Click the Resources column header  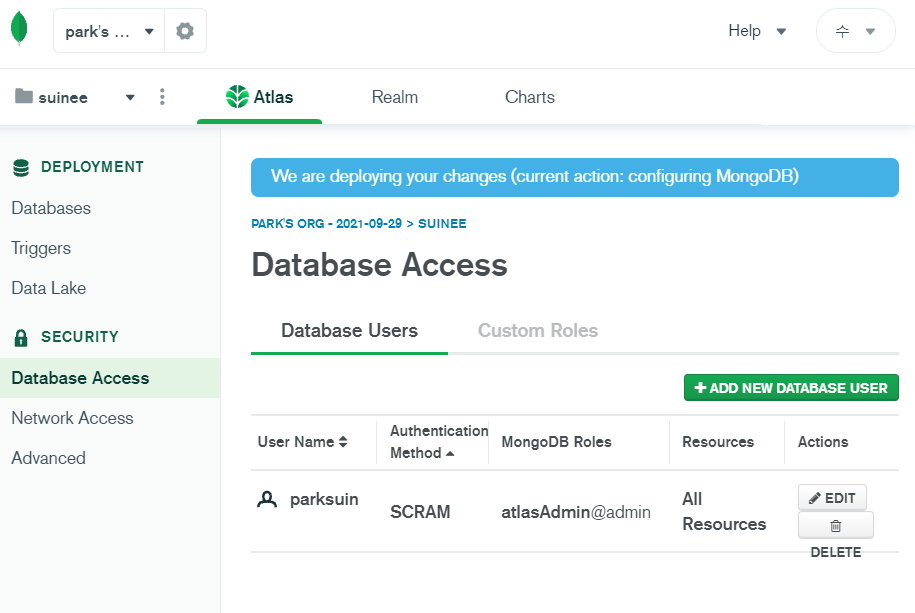coord(718,442)
